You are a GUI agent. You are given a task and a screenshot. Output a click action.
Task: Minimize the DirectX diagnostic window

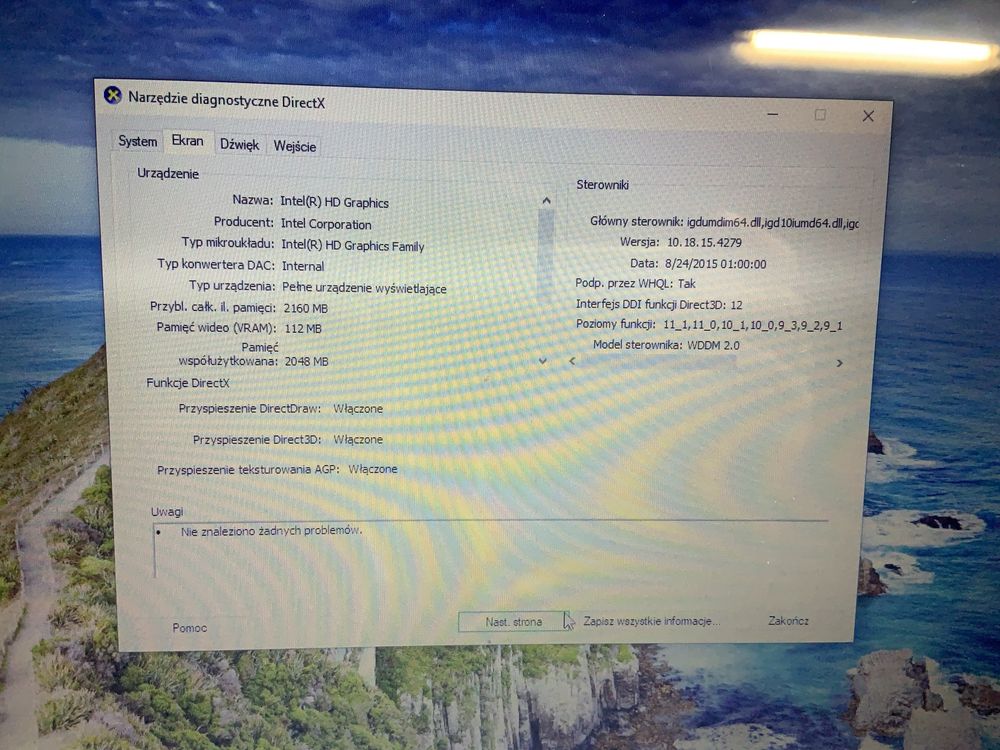pyautogui.click(x=772, y=114)
